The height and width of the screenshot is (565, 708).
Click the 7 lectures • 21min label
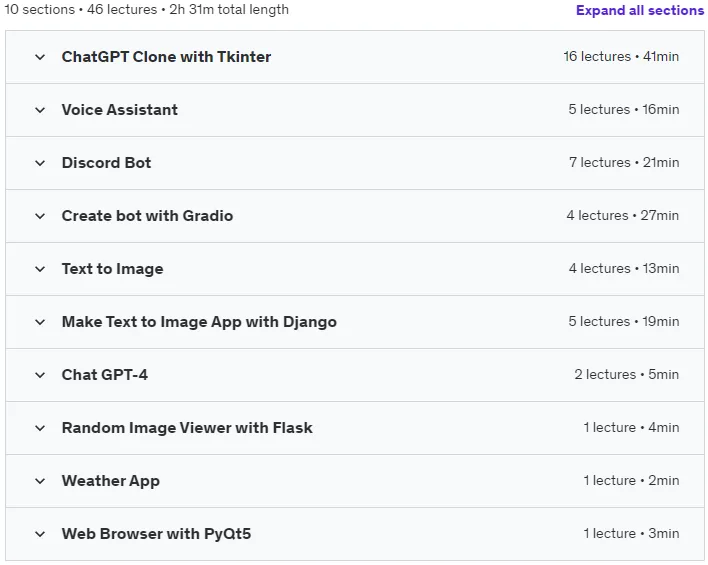pos(624,162)
